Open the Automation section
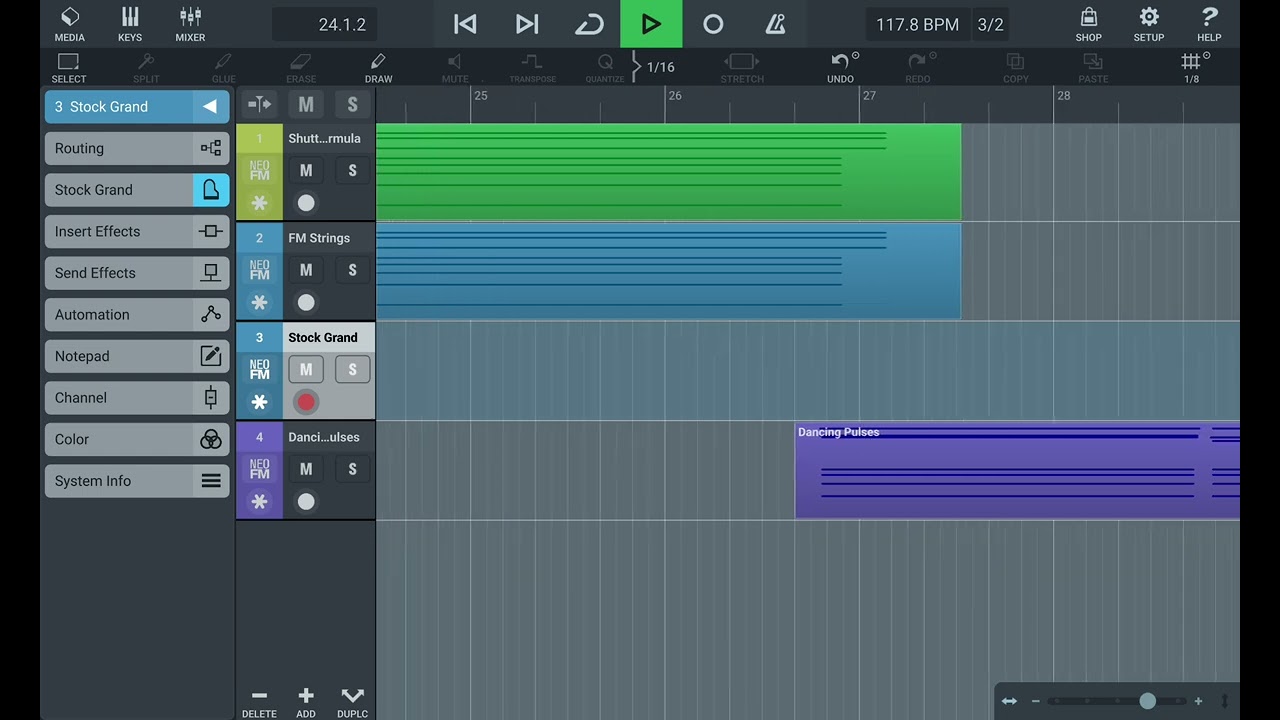This screenshot has width=1280, height=720. 137,314
